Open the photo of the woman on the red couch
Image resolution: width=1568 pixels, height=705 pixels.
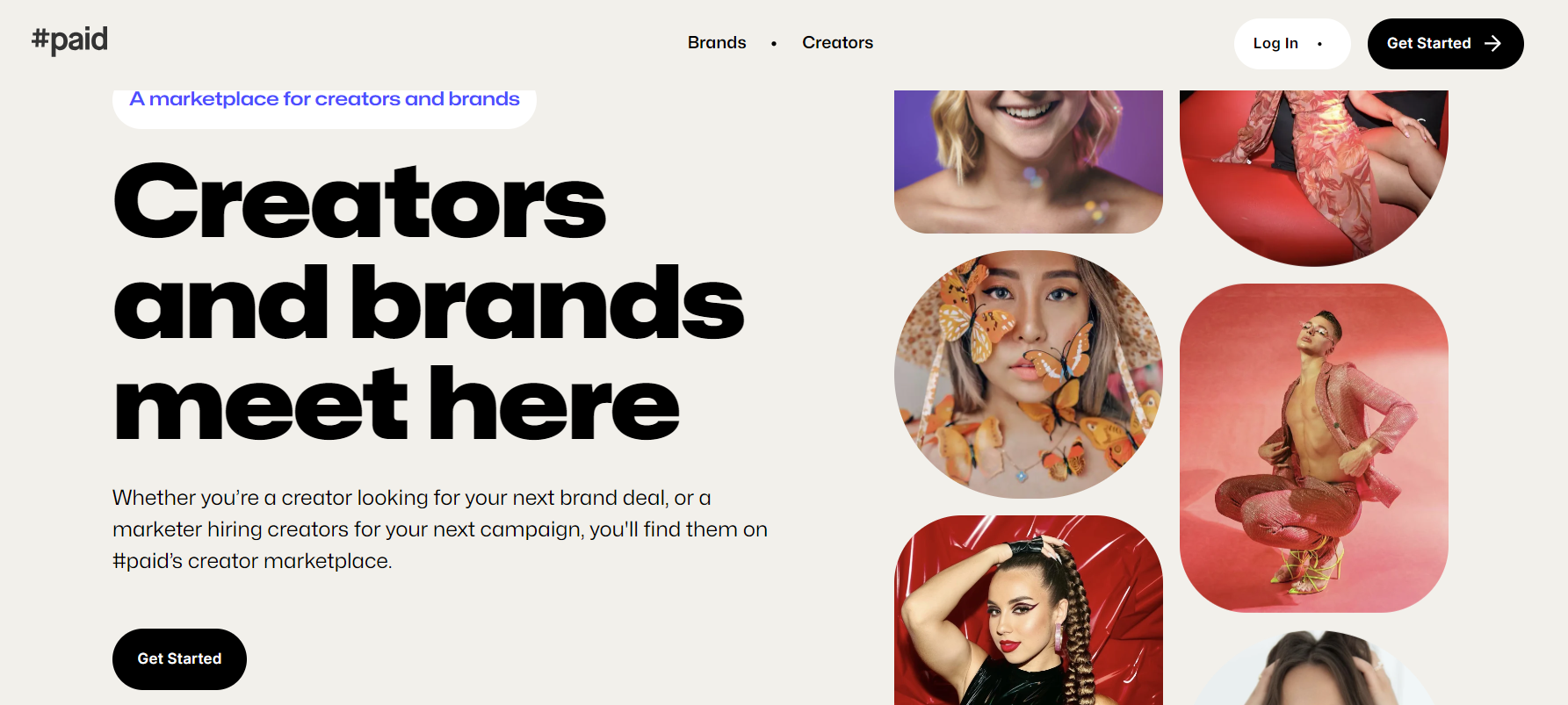(x=1314, y=177)
